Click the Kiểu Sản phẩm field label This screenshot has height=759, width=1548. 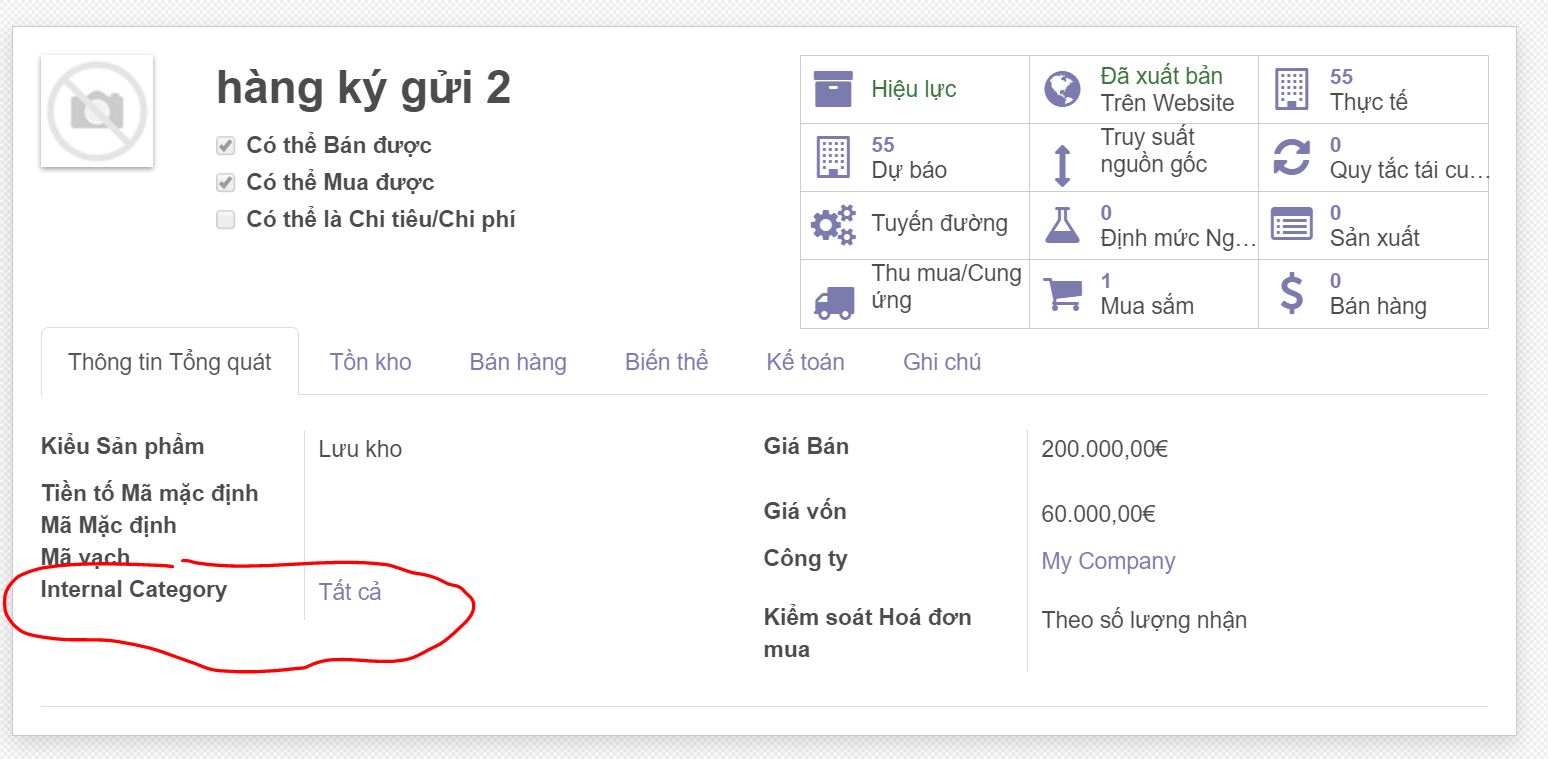click(x=122, y=446)
